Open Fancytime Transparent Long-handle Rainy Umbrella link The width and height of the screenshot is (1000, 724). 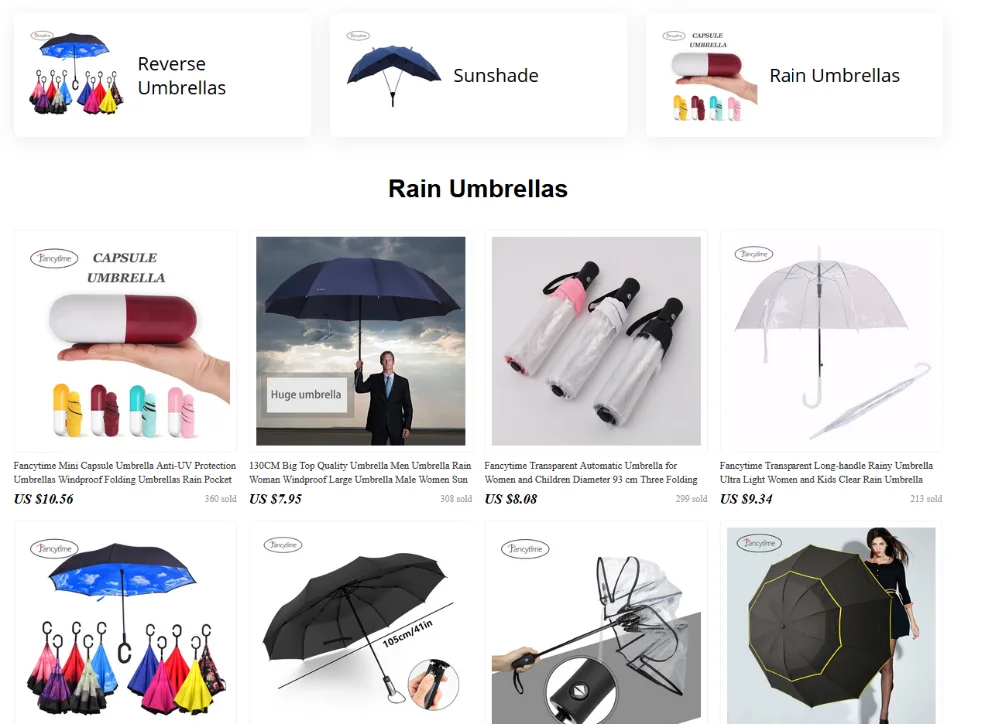pos(827,473)
